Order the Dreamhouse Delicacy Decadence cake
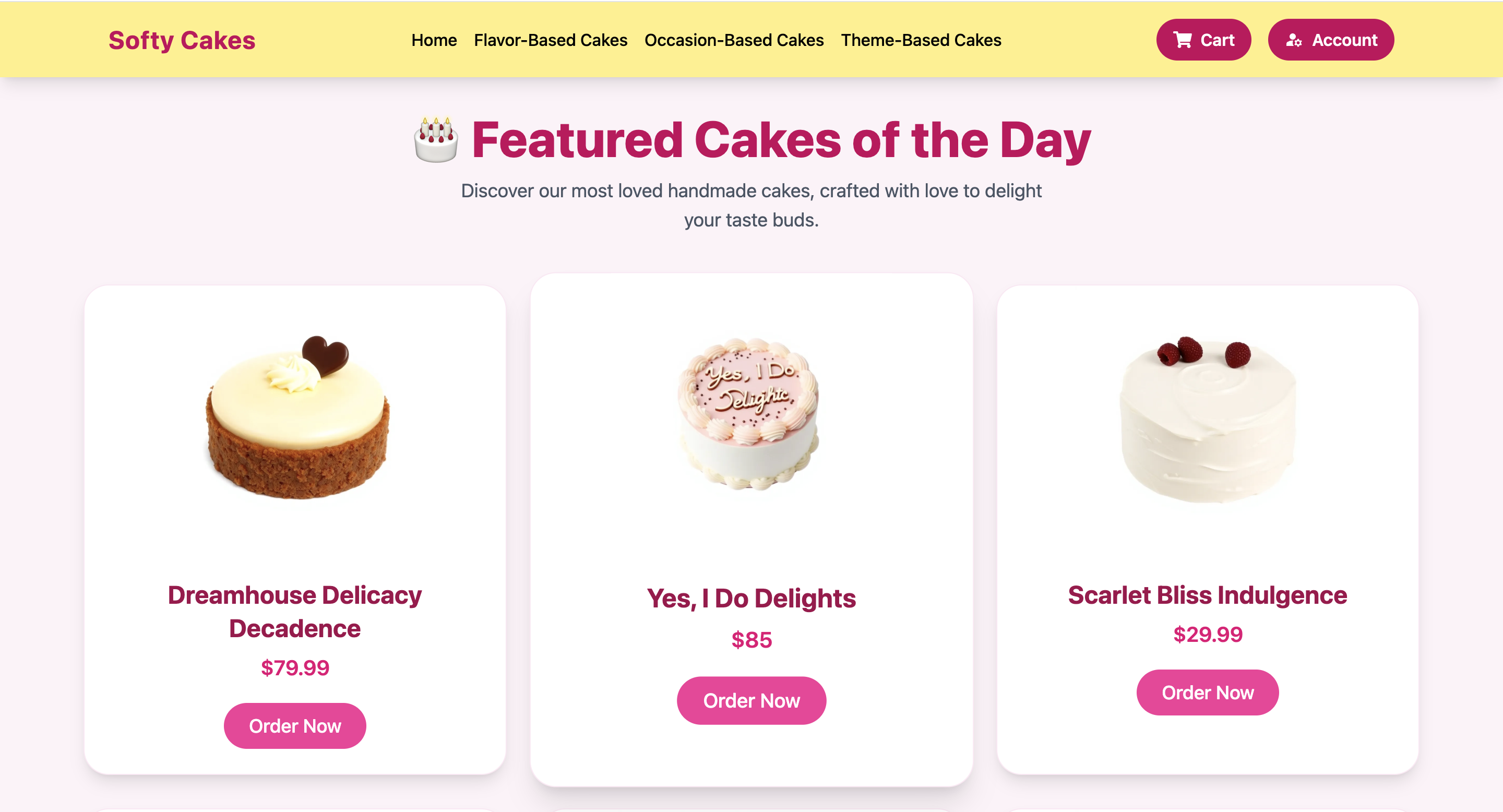 (x=295, y=725)
